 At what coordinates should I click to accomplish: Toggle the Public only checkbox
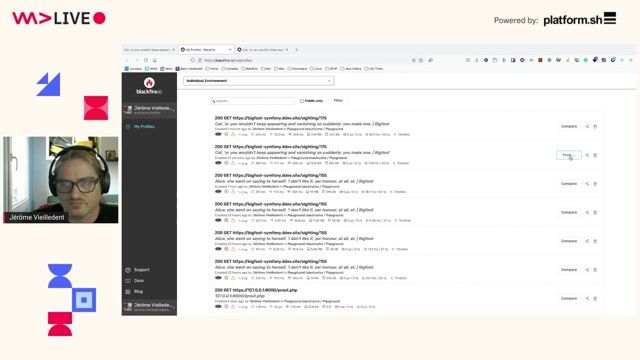pyautogui.click(x=302, y=101)
